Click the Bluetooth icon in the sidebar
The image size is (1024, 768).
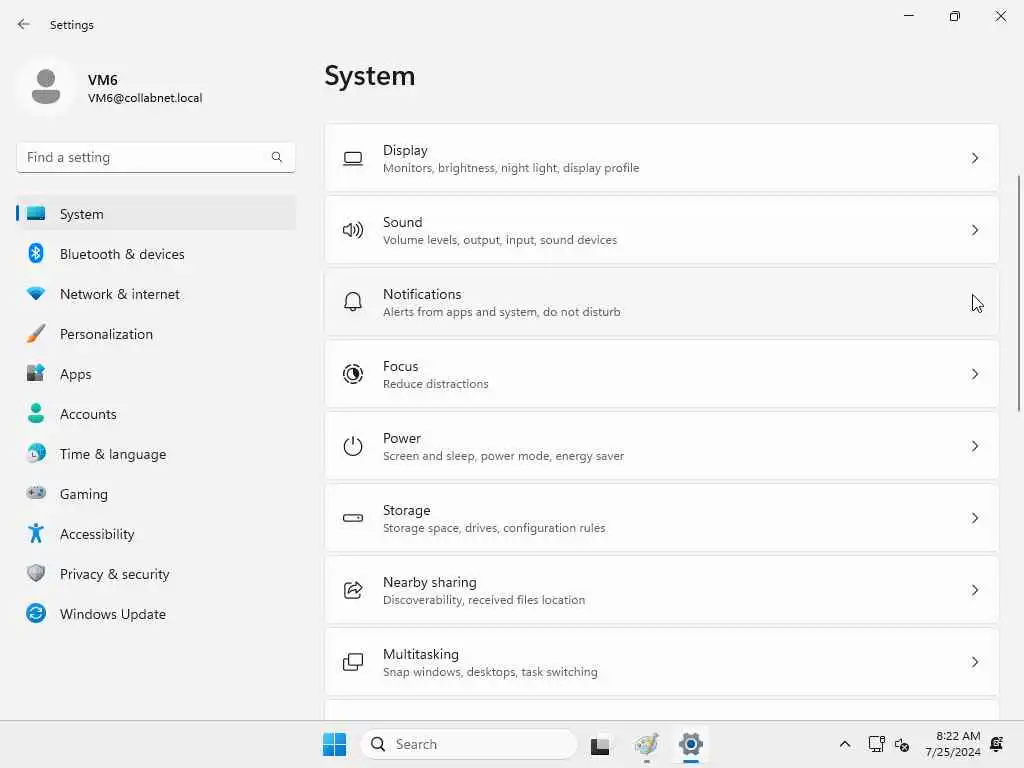36,253
